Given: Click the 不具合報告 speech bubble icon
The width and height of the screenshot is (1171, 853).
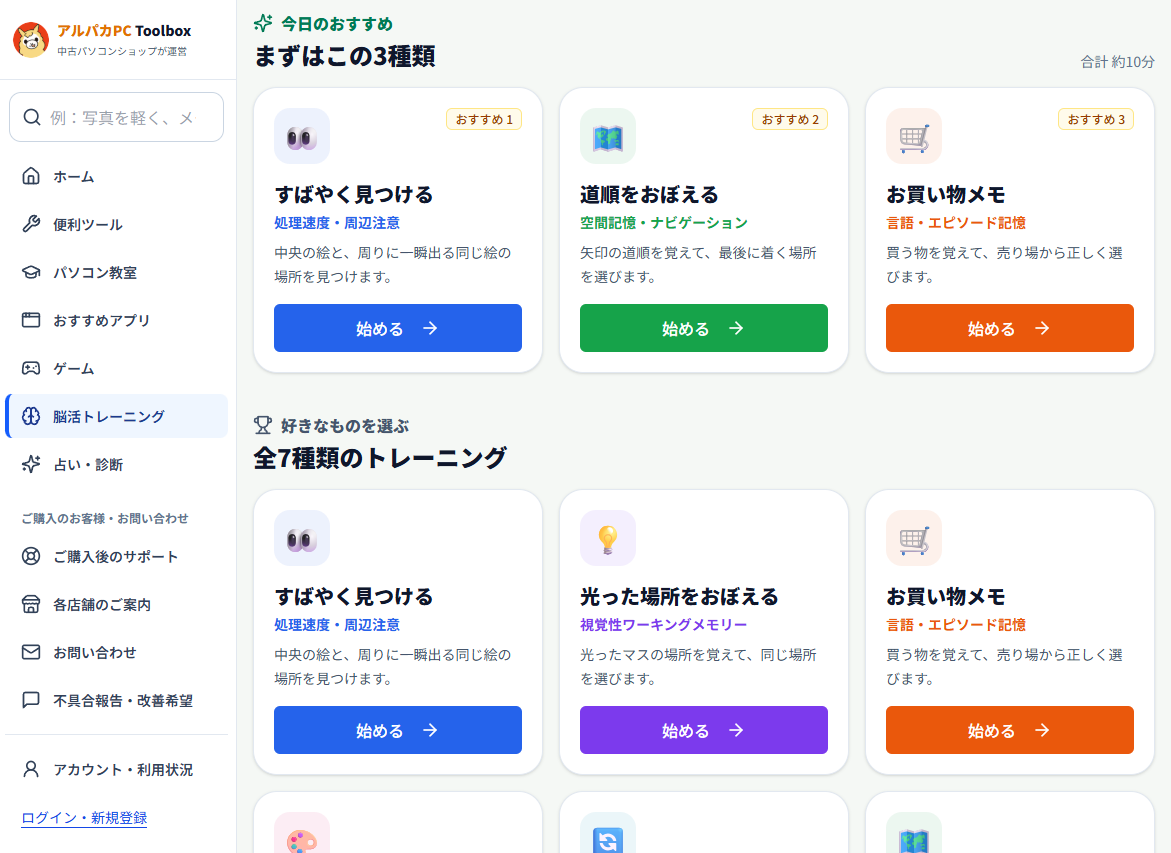Looking at the screenshot, I should click(x=31, y=700).
